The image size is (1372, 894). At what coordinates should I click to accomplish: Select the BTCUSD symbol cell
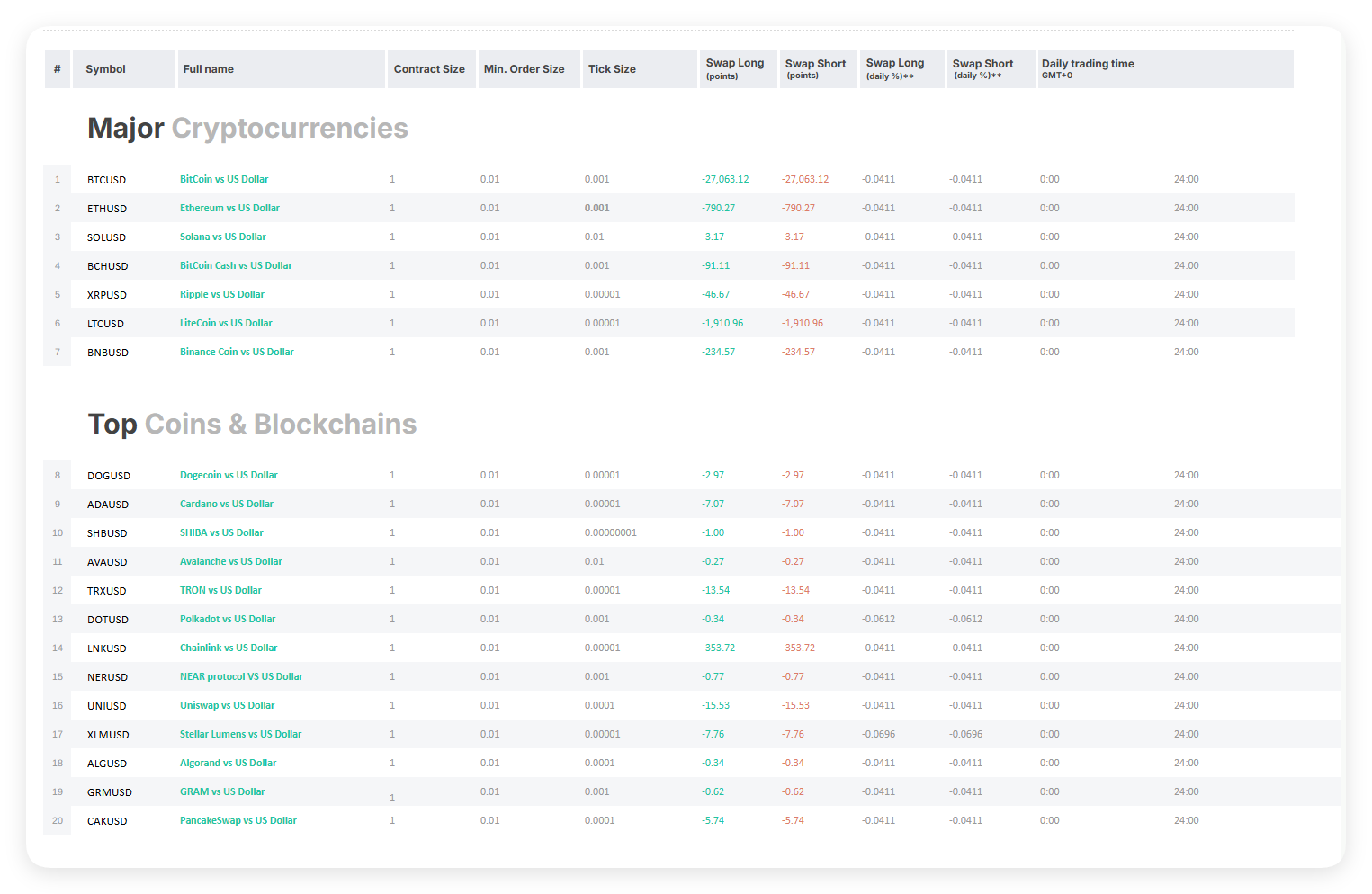pyautogui.click(x=107, y=180)
